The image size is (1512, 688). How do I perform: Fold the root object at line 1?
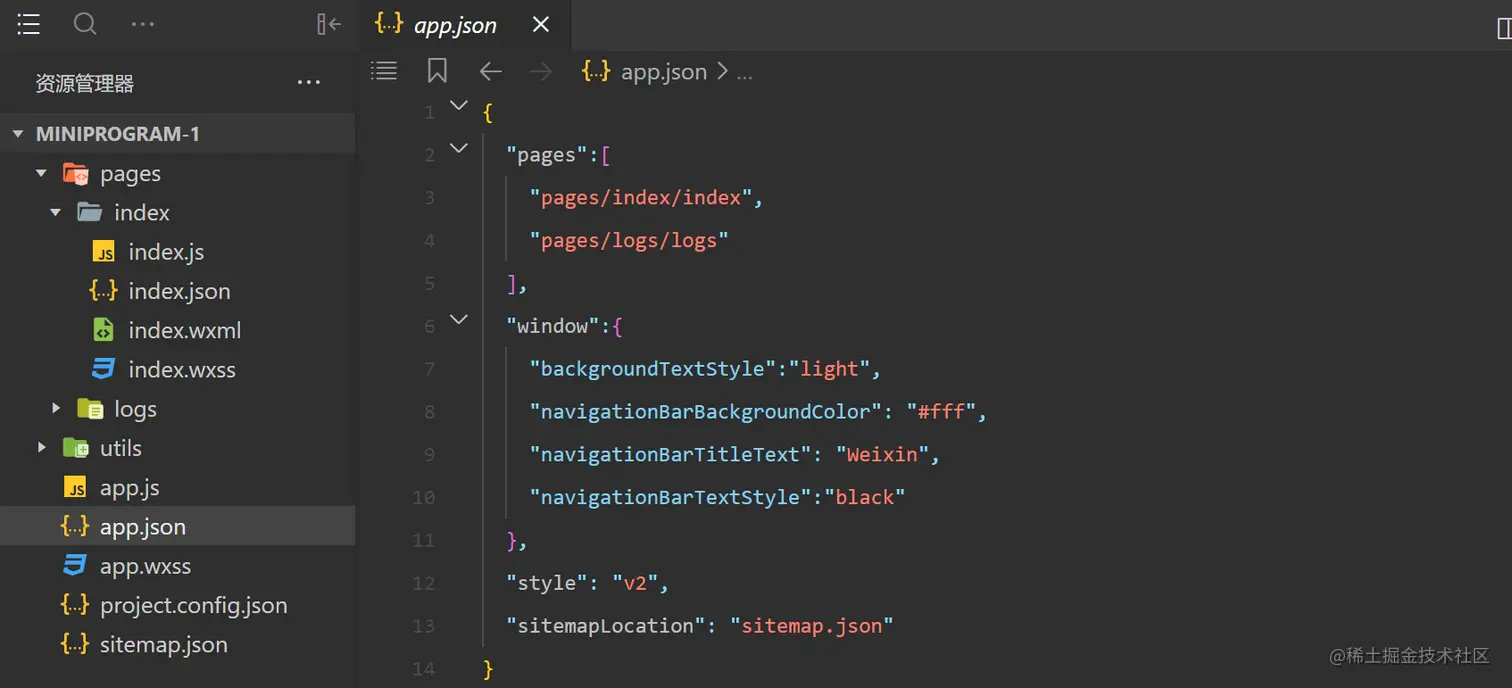click(x=459, y=106)
